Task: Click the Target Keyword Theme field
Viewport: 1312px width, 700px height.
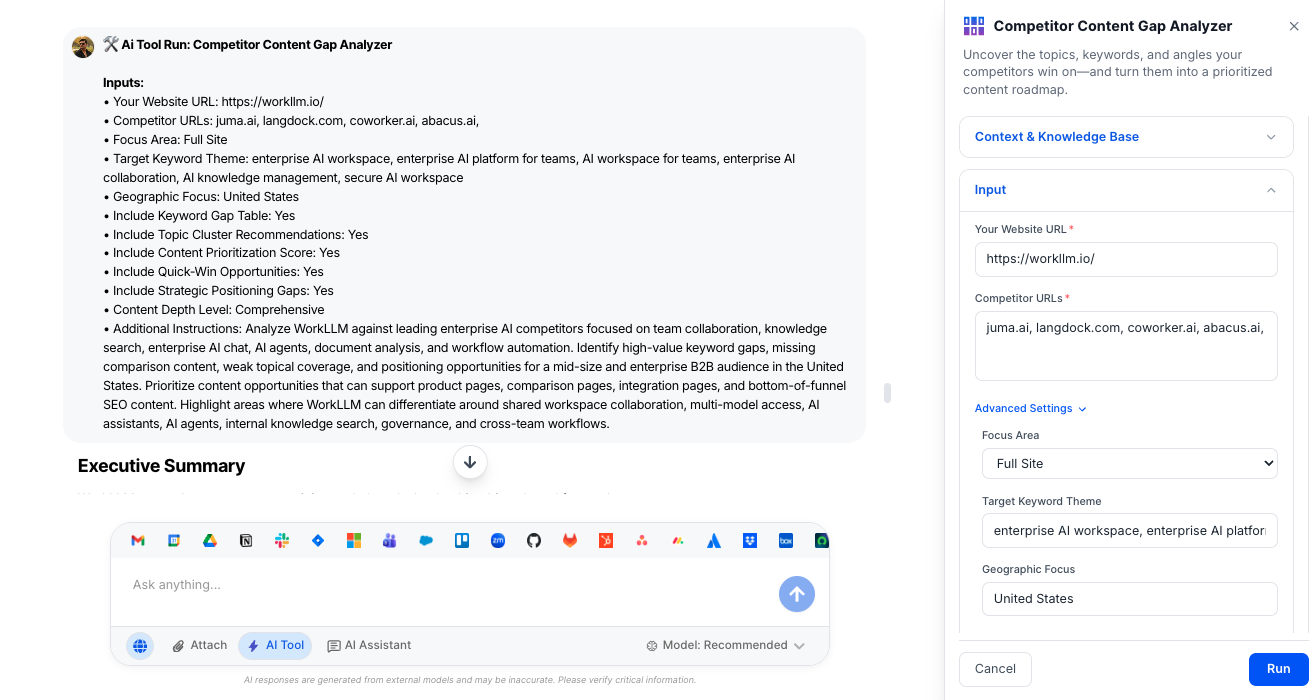Action: pos(1130,531)
